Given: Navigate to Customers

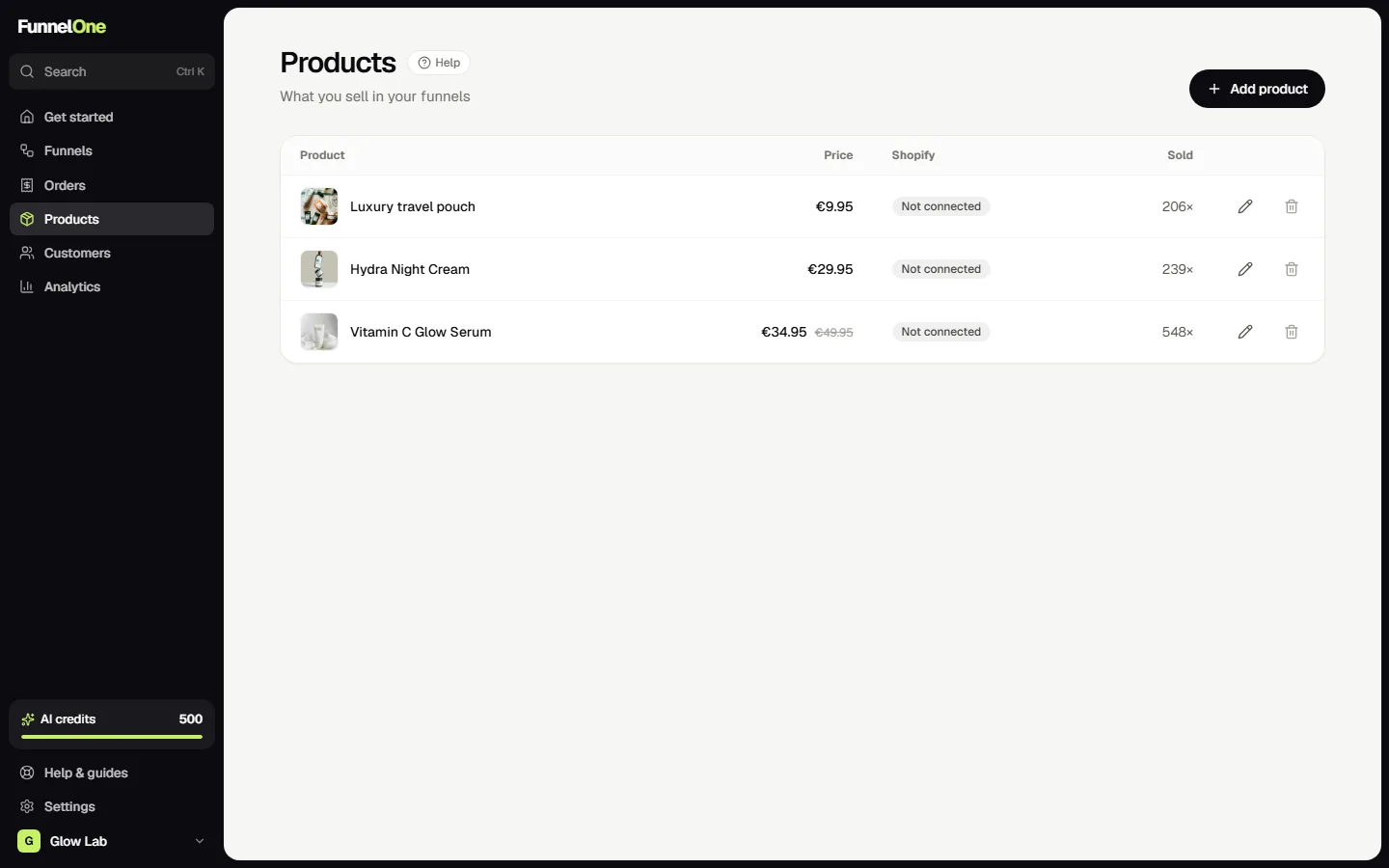Looking at the screenshot, I should [x=112, y=253].
